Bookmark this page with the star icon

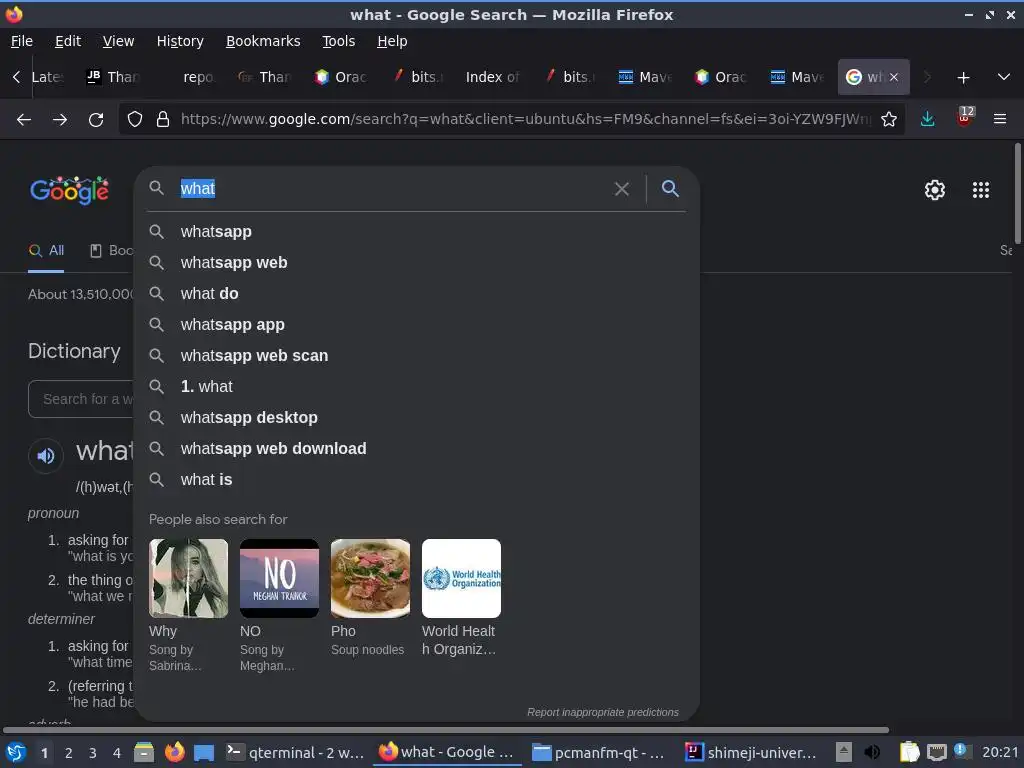[x=889, y=120]
